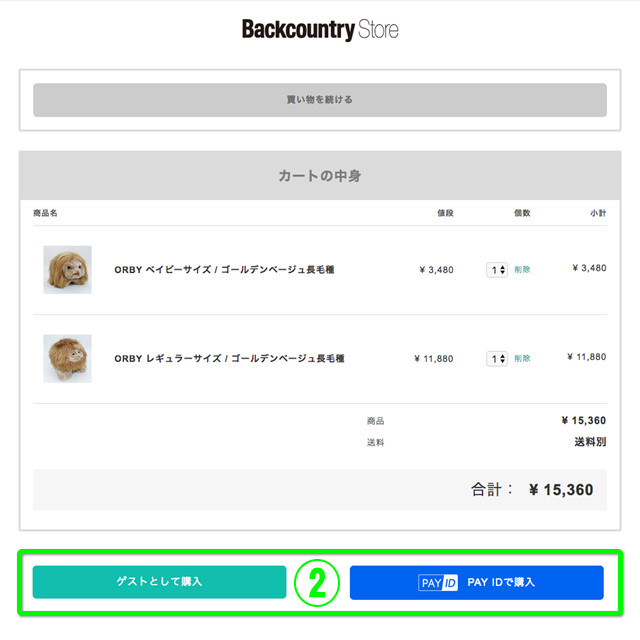This screenshot has height=640, width=640.
Task: Open the ORBY レギュラーサイズ product name link
Action: pos(229,358)
